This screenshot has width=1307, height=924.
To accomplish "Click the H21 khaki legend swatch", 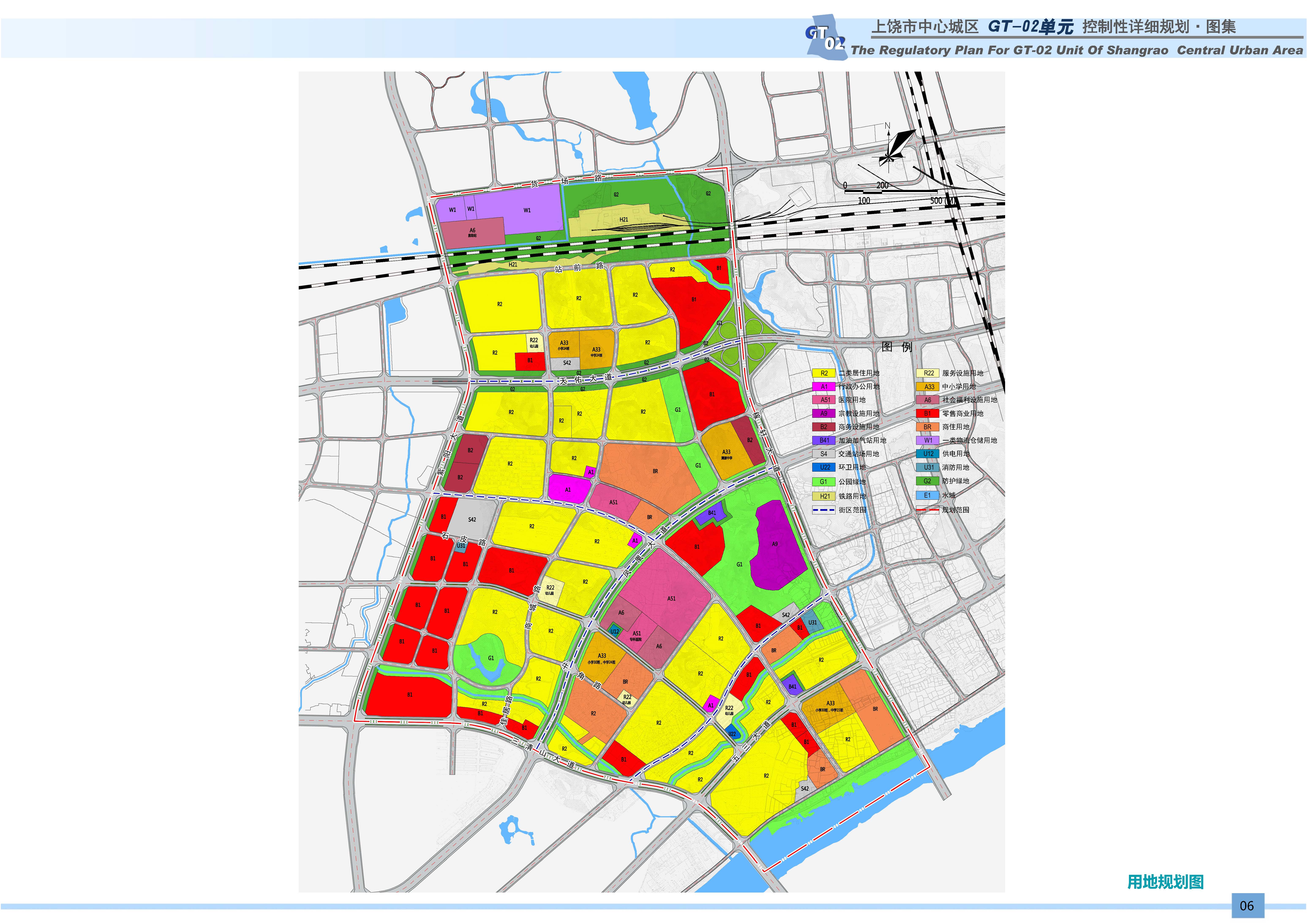I will coord(824,496).
